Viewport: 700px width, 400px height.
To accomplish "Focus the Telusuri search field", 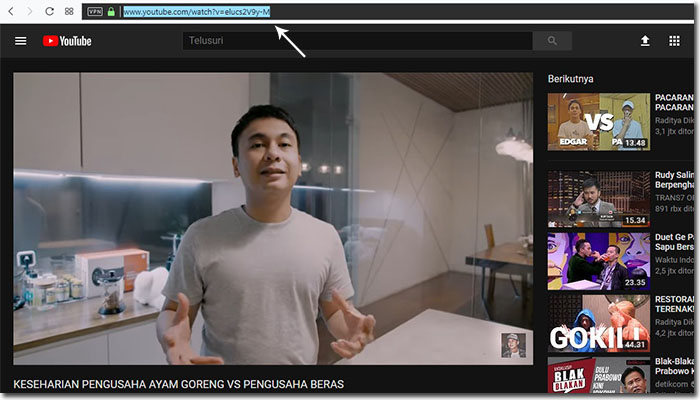I will 358,41.
